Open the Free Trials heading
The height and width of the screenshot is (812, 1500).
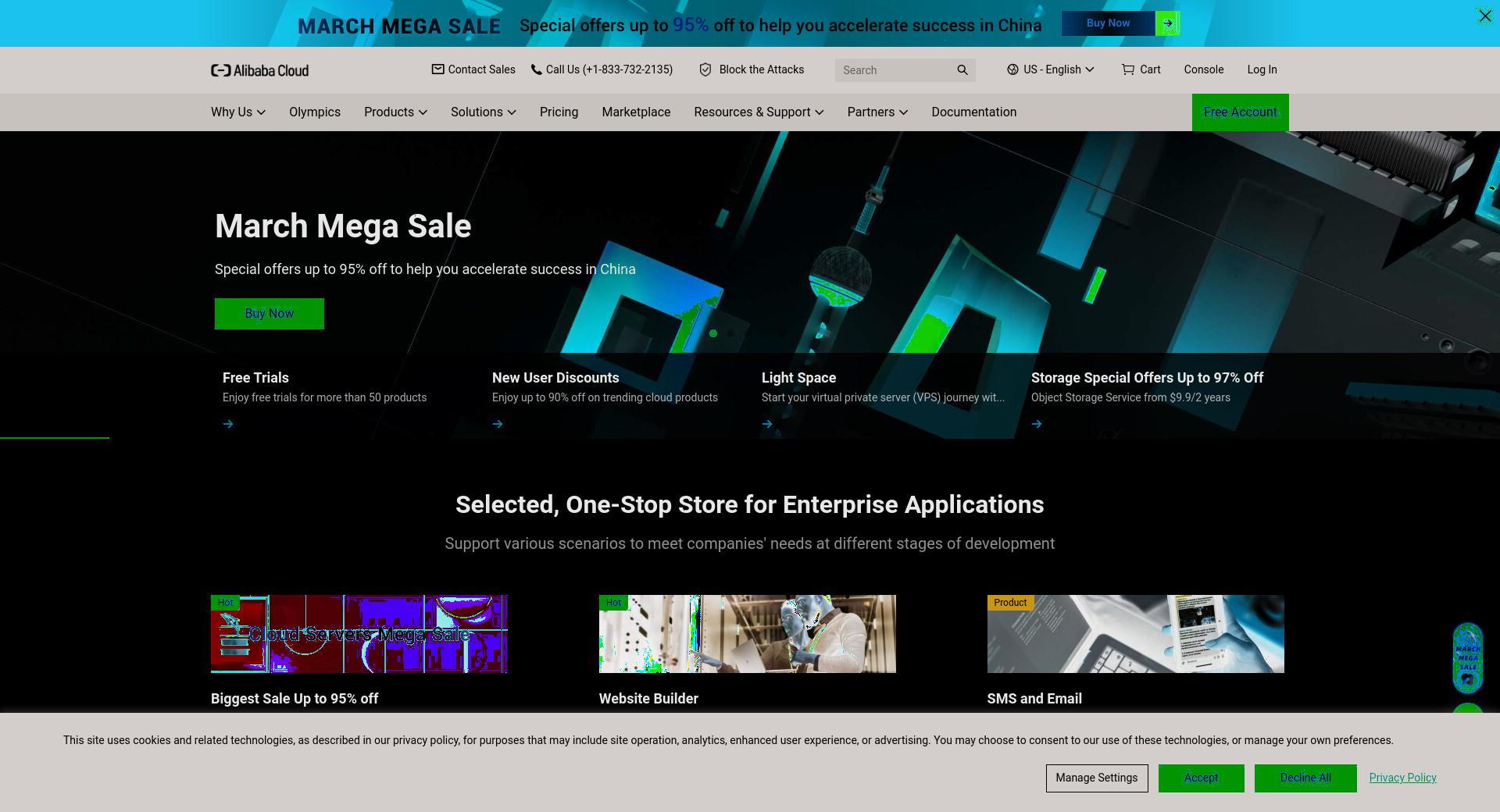point(255,378)
